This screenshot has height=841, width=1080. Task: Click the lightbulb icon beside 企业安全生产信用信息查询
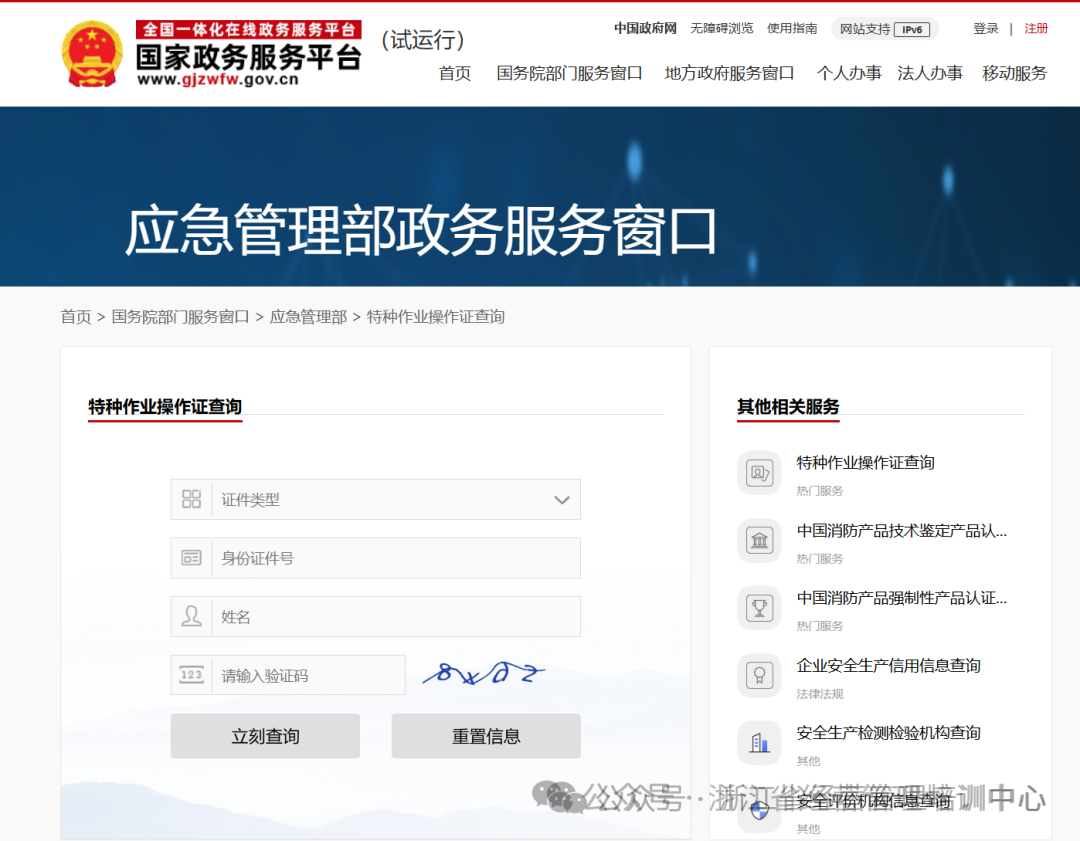pyautogui.click(x=759, y=675)
